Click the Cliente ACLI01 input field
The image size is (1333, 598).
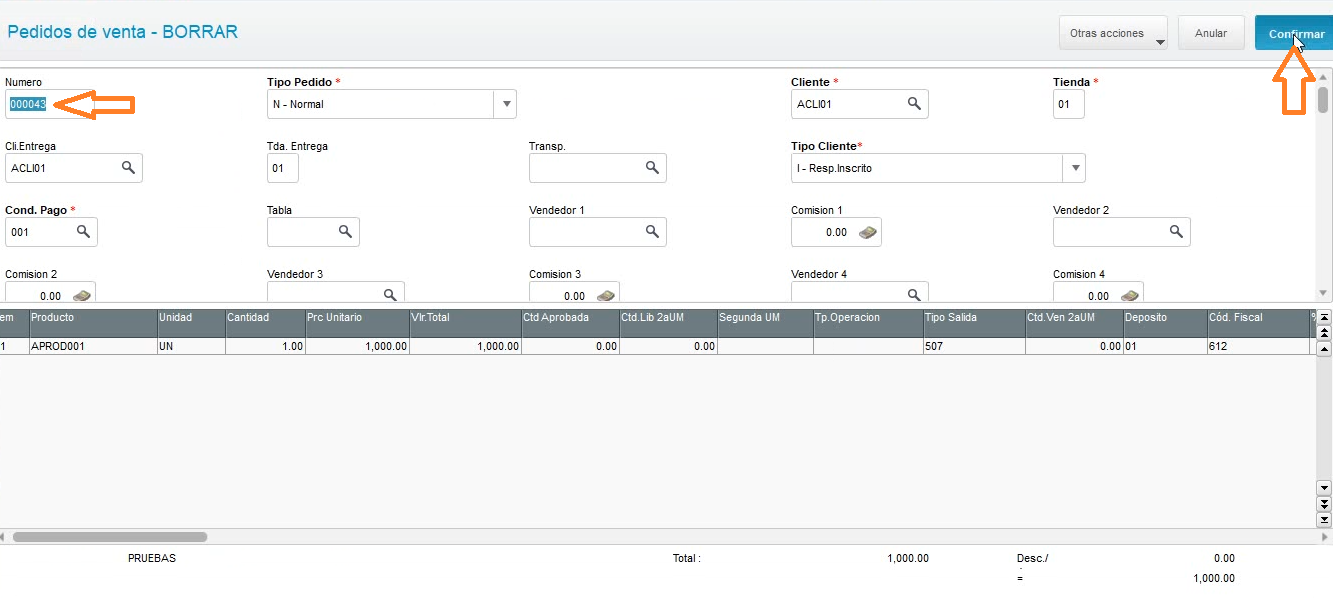(860, 104)
